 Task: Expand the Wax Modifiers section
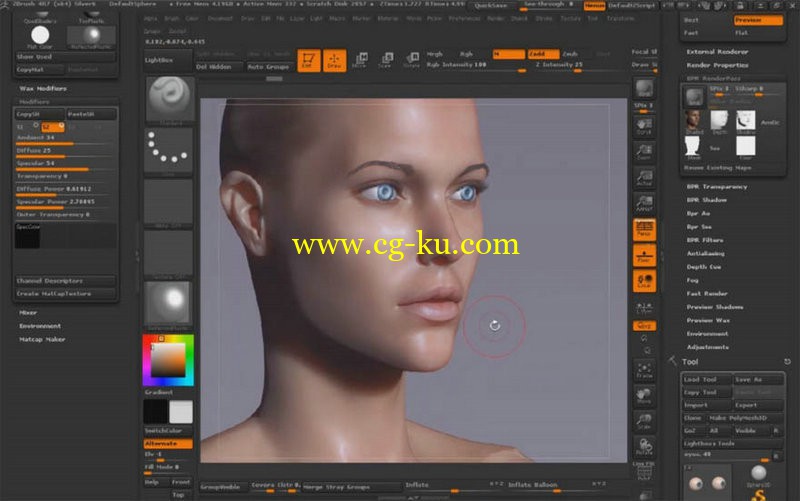tap(43, 88)
